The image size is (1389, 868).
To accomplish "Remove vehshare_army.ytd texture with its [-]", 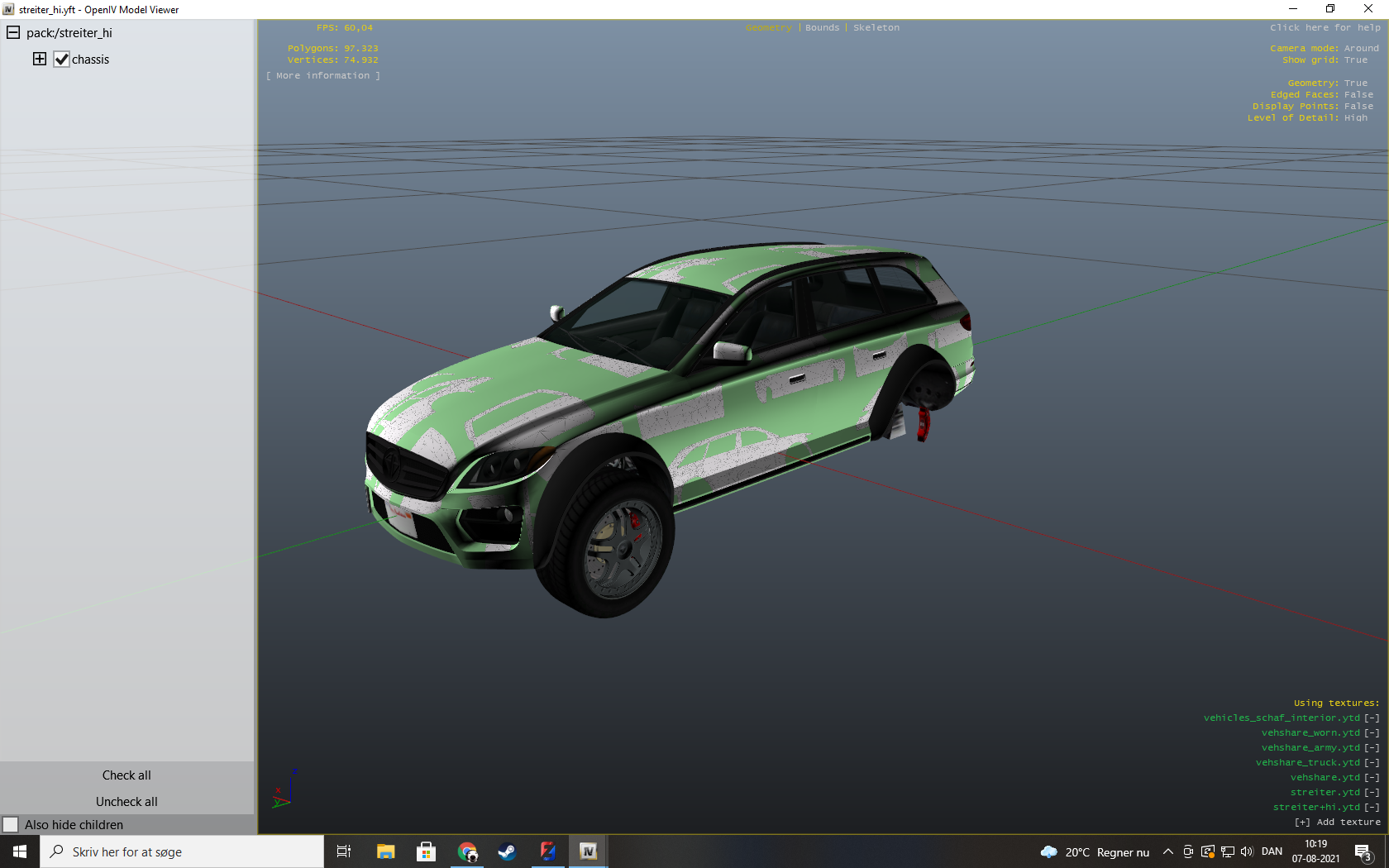I will click(x=1372, y=748).
